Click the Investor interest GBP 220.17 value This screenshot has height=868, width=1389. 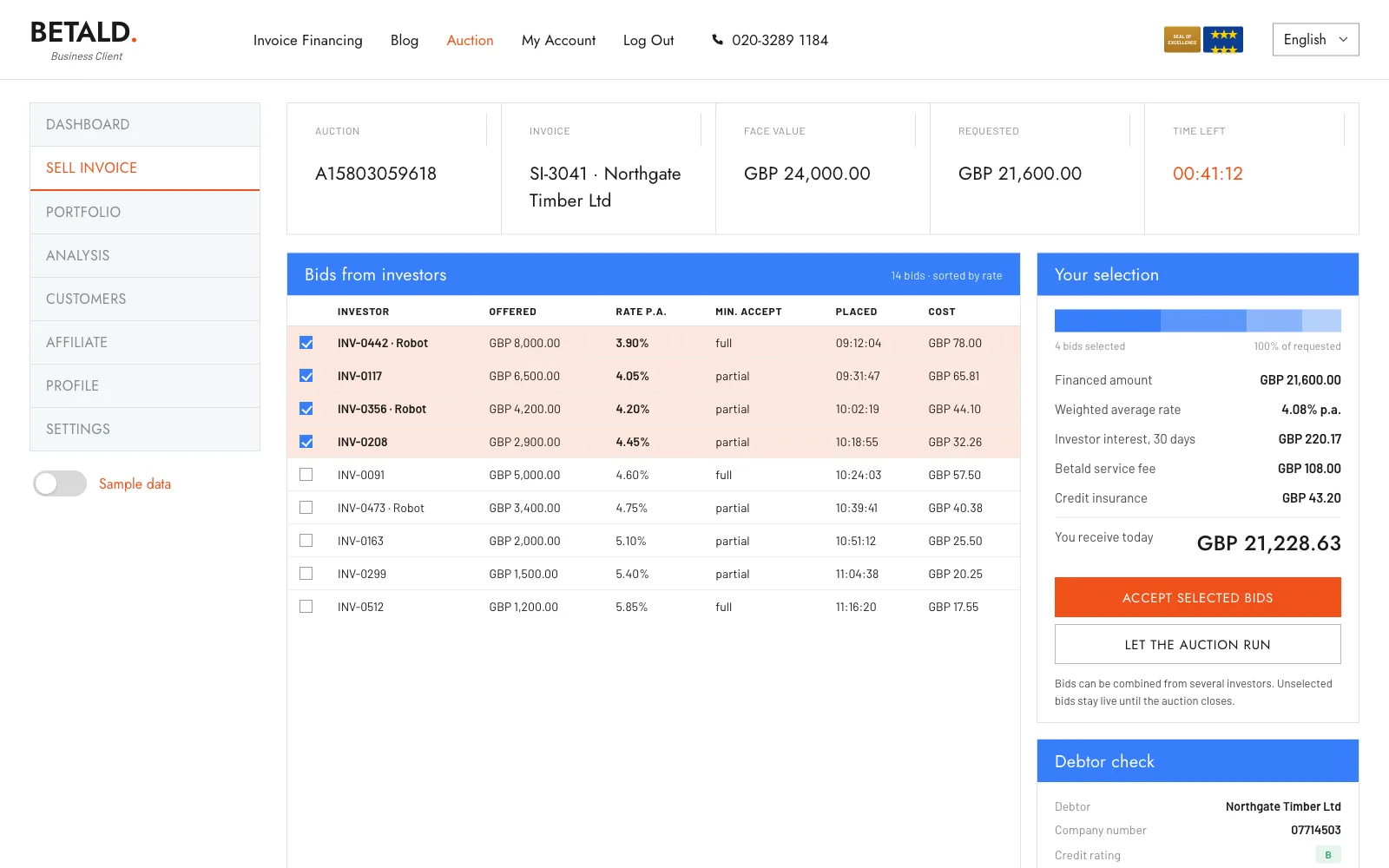(1309, 439)
